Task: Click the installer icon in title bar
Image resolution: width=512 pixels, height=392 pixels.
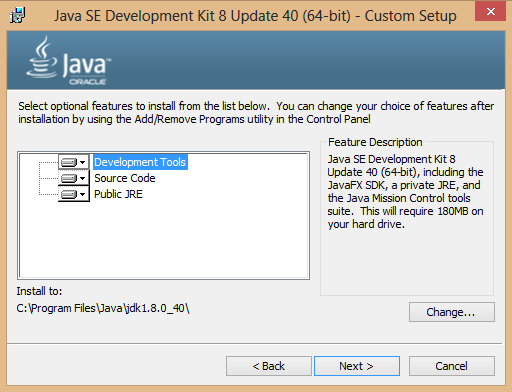Action: pos(17,15)
